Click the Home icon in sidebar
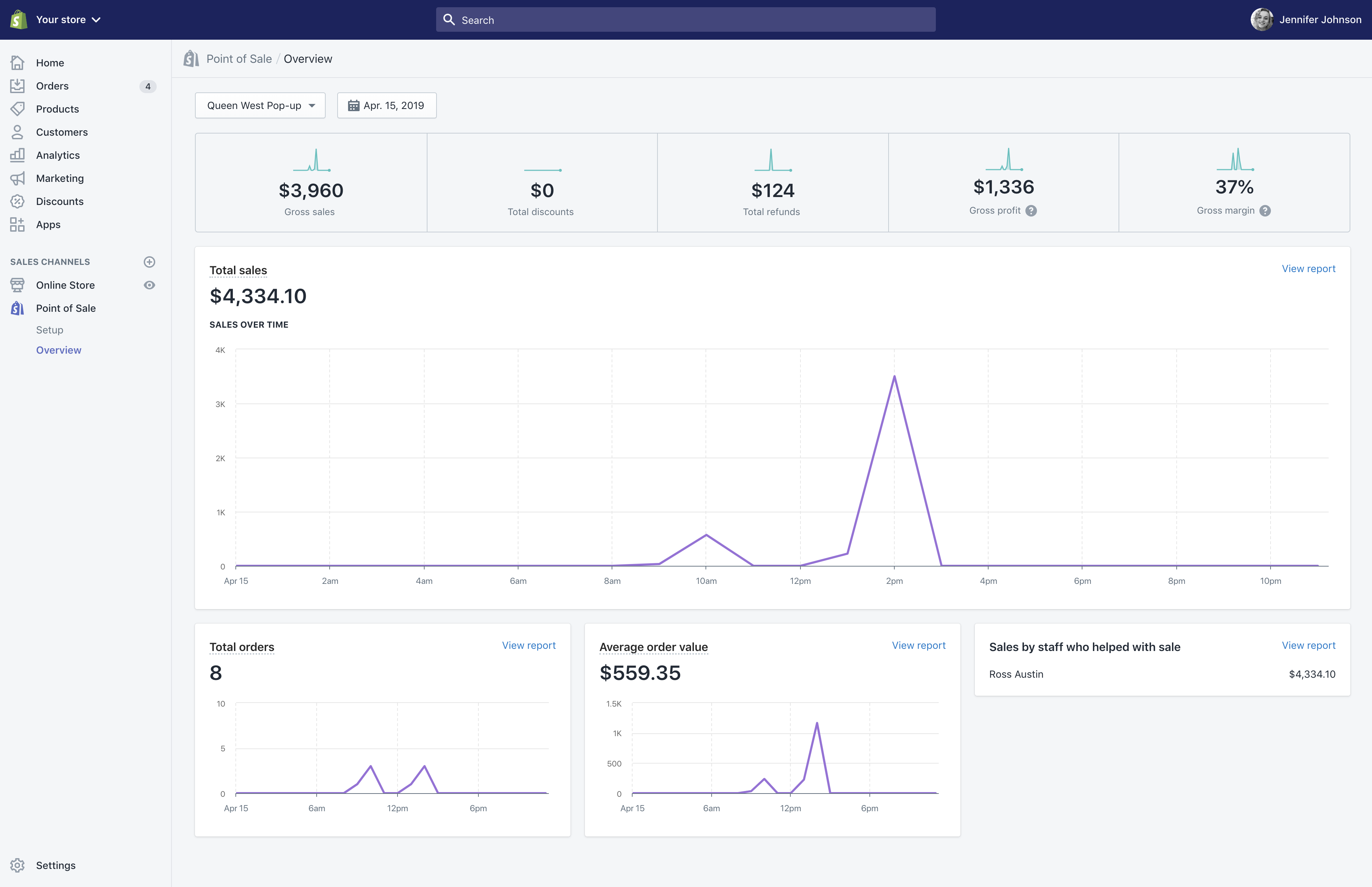Screen dimensions: 1372x887 pyautogui.click(x=17, y=63)
